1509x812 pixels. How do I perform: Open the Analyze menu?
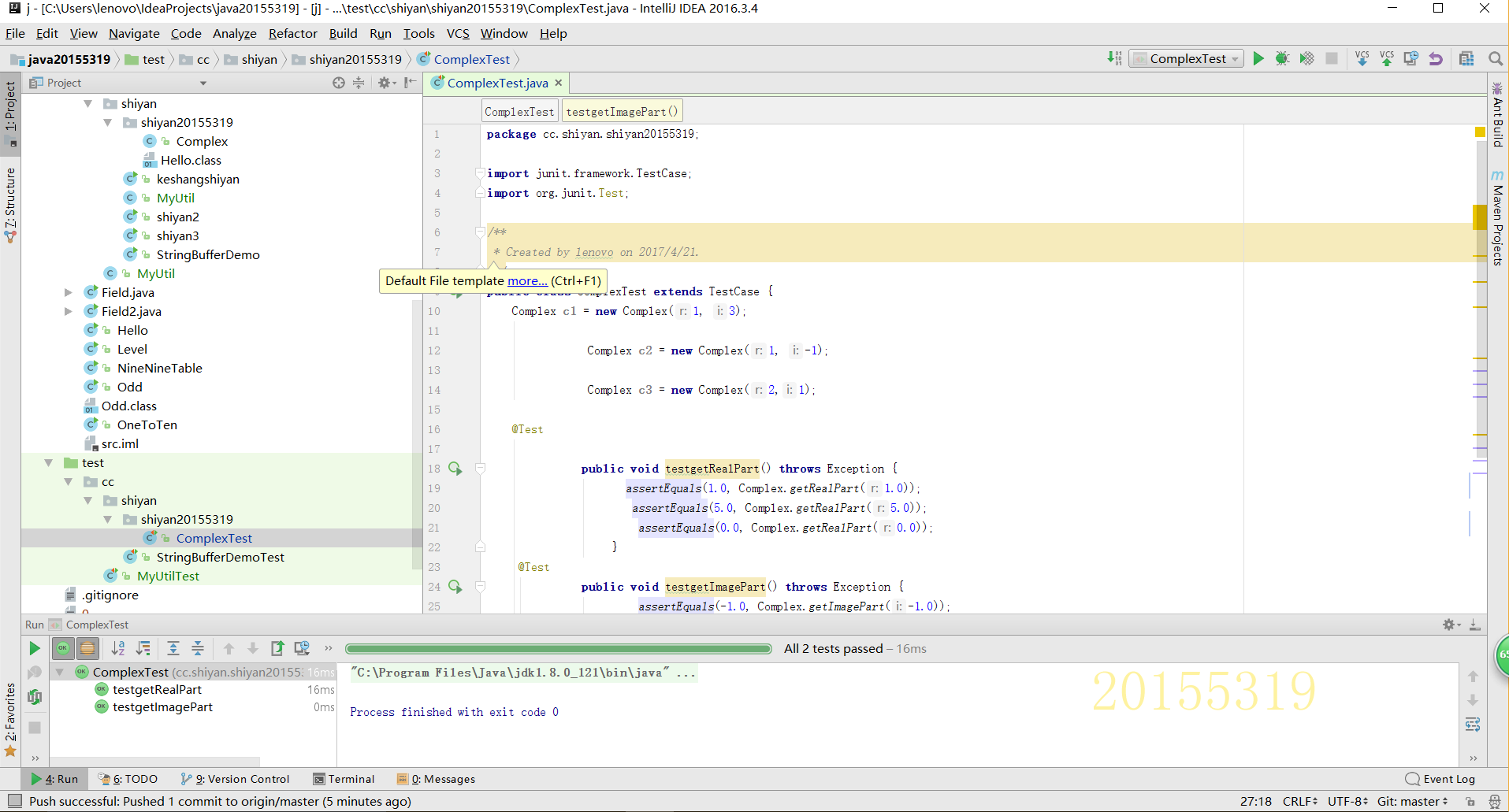[235, 33]
